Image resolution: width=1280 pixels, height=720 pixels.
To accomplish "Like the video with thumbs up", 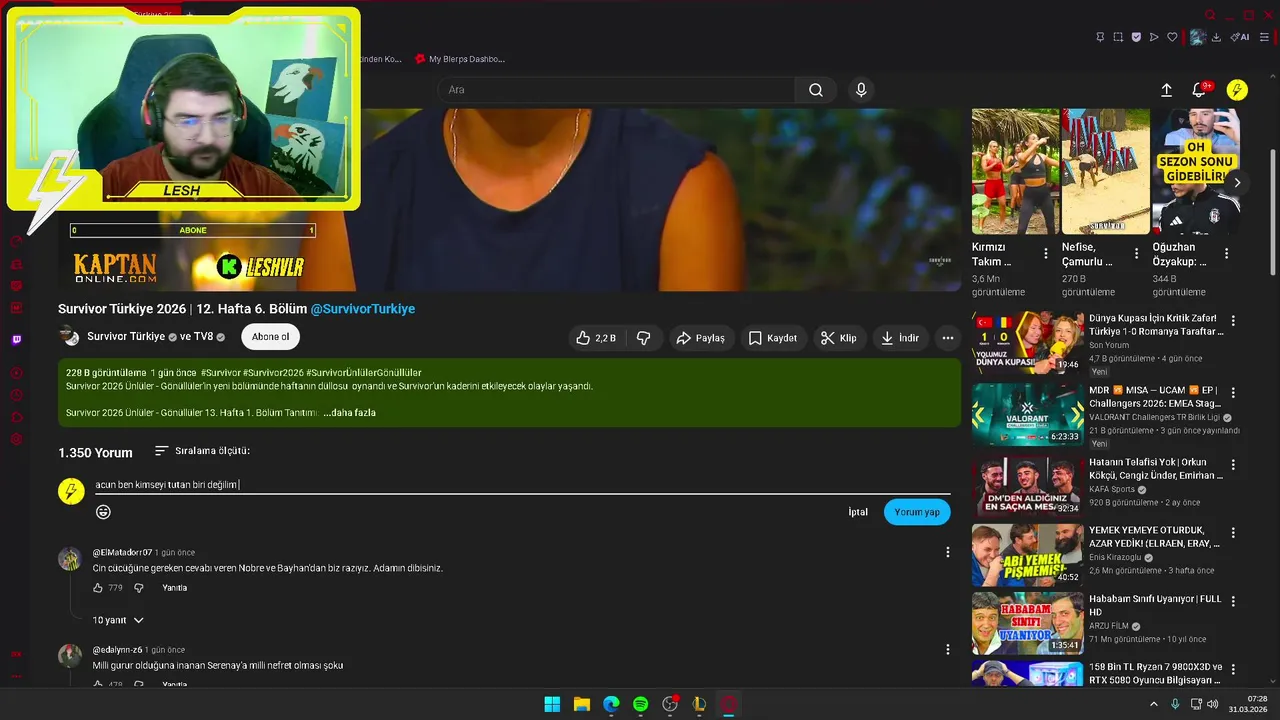I will click(x=595, y=338).
